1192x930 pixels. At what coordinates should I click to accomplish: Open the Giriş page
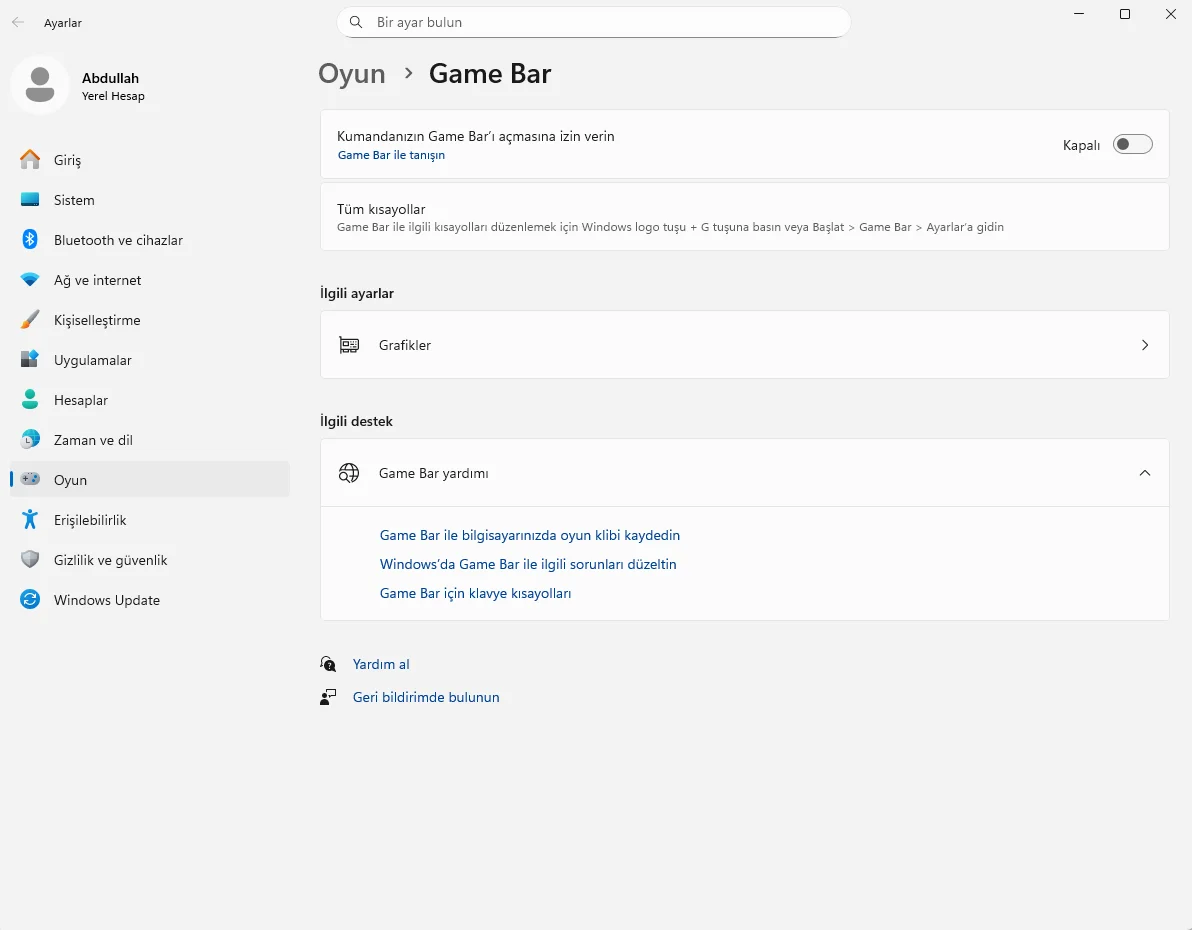[x=150, y=160]
